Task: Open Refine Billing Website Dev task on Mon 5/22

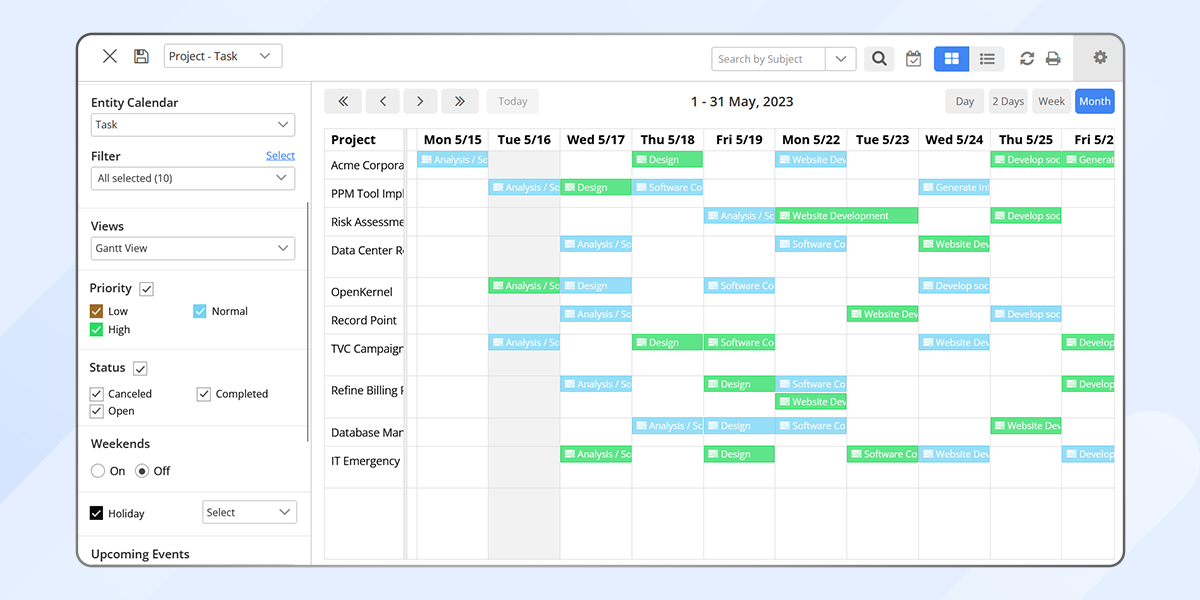Action: pyautogui.click(x=811, y=402)
